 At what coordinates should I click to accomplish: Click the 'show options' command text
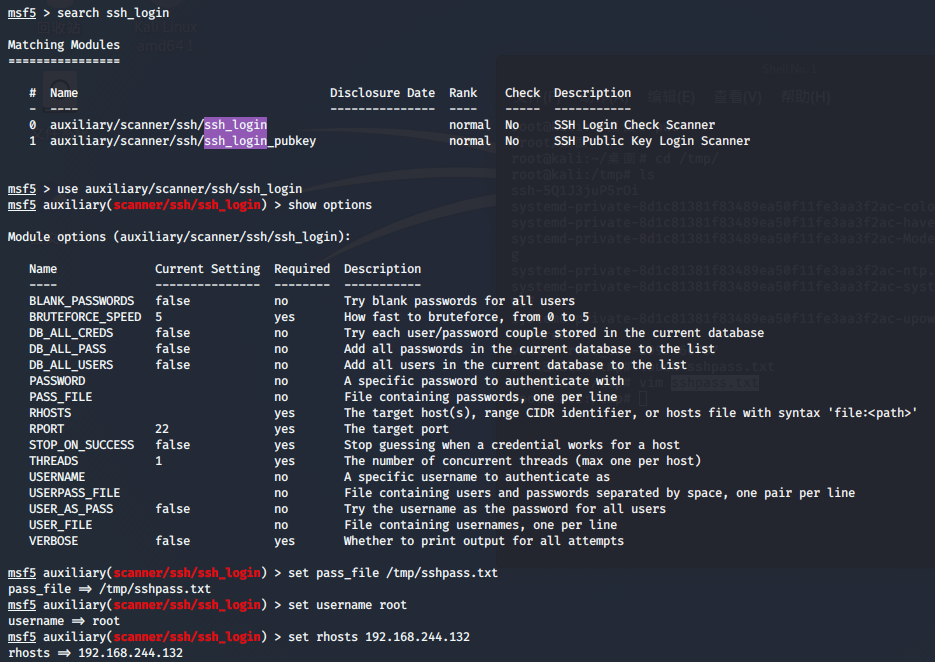click(330, 205)
